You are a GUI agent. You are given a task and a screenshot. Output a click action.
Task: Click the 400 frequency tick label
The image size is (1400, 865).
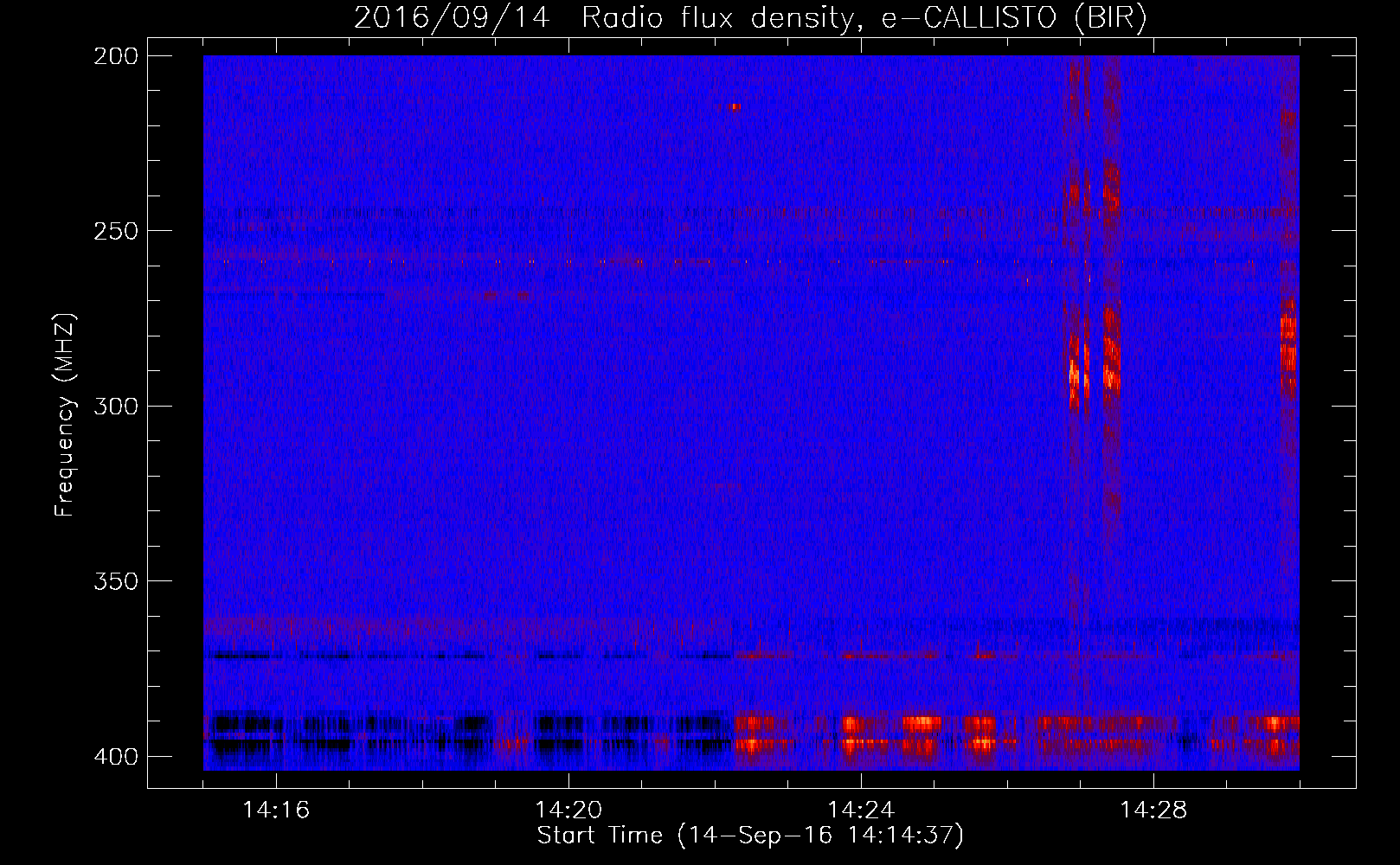pyautogui.click(x=115, y=757)
